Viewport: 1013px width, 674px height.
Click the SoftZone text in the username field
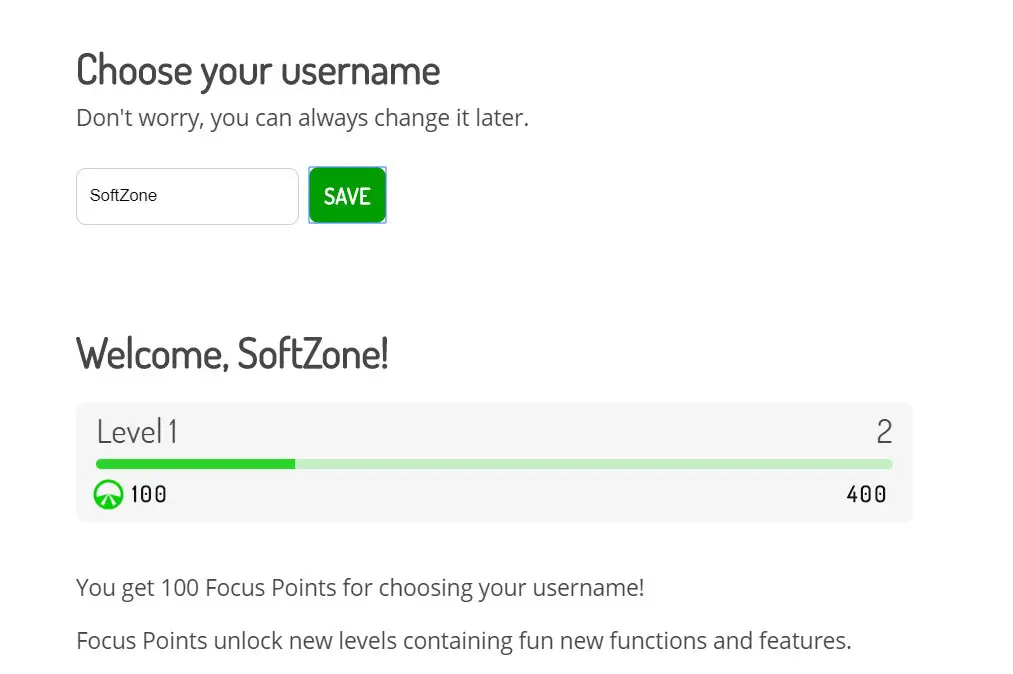pos(123,196)
